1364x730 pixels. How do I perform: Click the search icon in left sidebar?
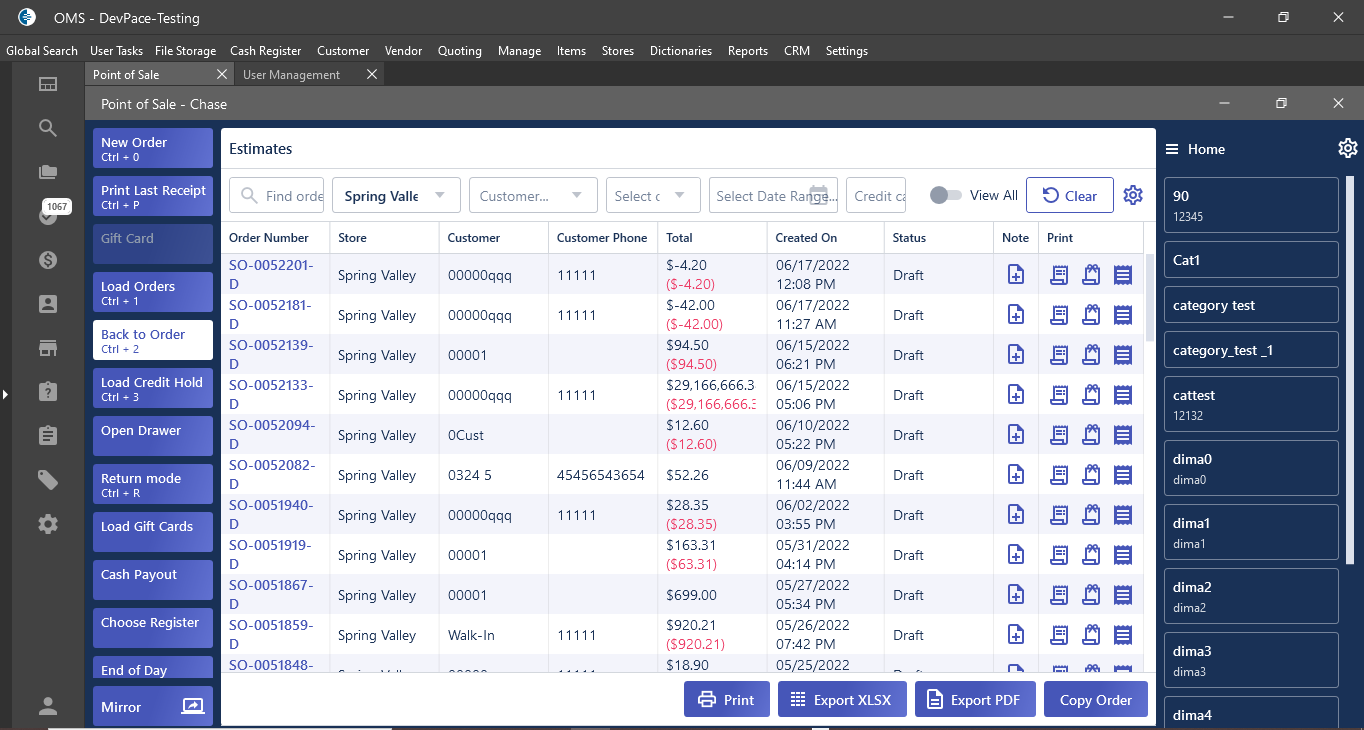point(48,128)
